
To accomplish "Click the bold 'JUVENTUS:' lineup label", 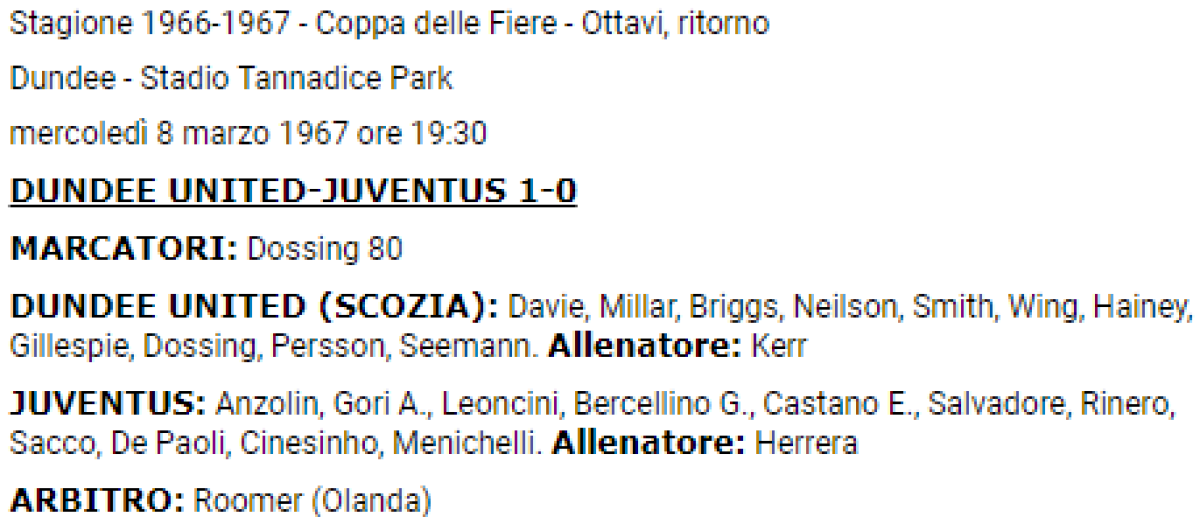I will [x=108, y=404].
